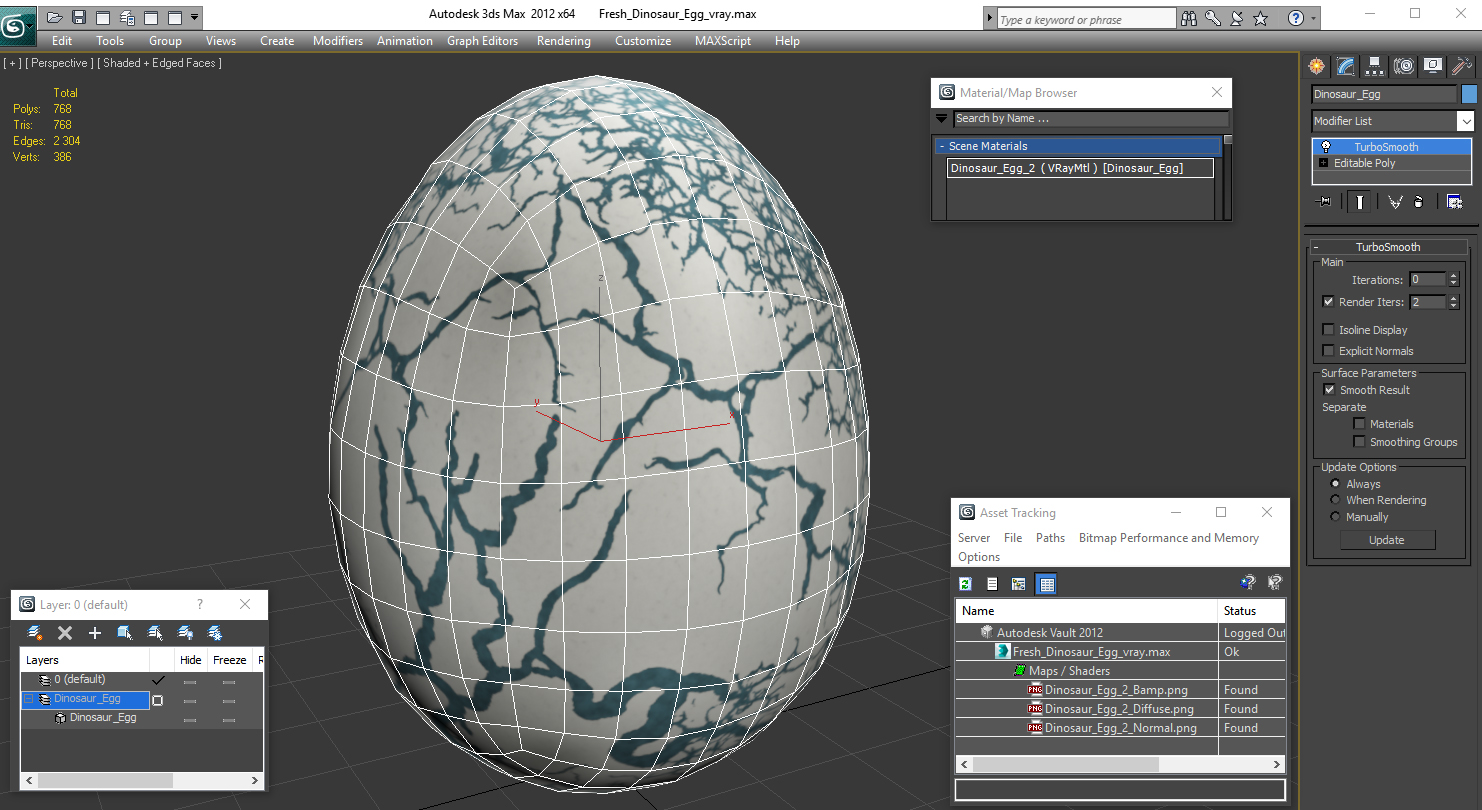Expand Editable Poly plus sign
Image resolution: width=1482 pixels, height=810 pixels.
1324,163
